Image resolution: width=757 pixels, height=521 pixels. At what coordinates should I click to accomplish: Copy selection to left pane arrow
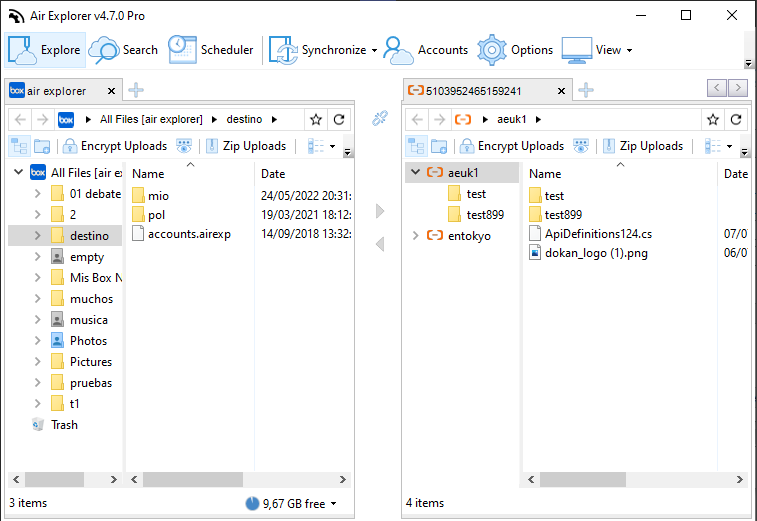380,244
